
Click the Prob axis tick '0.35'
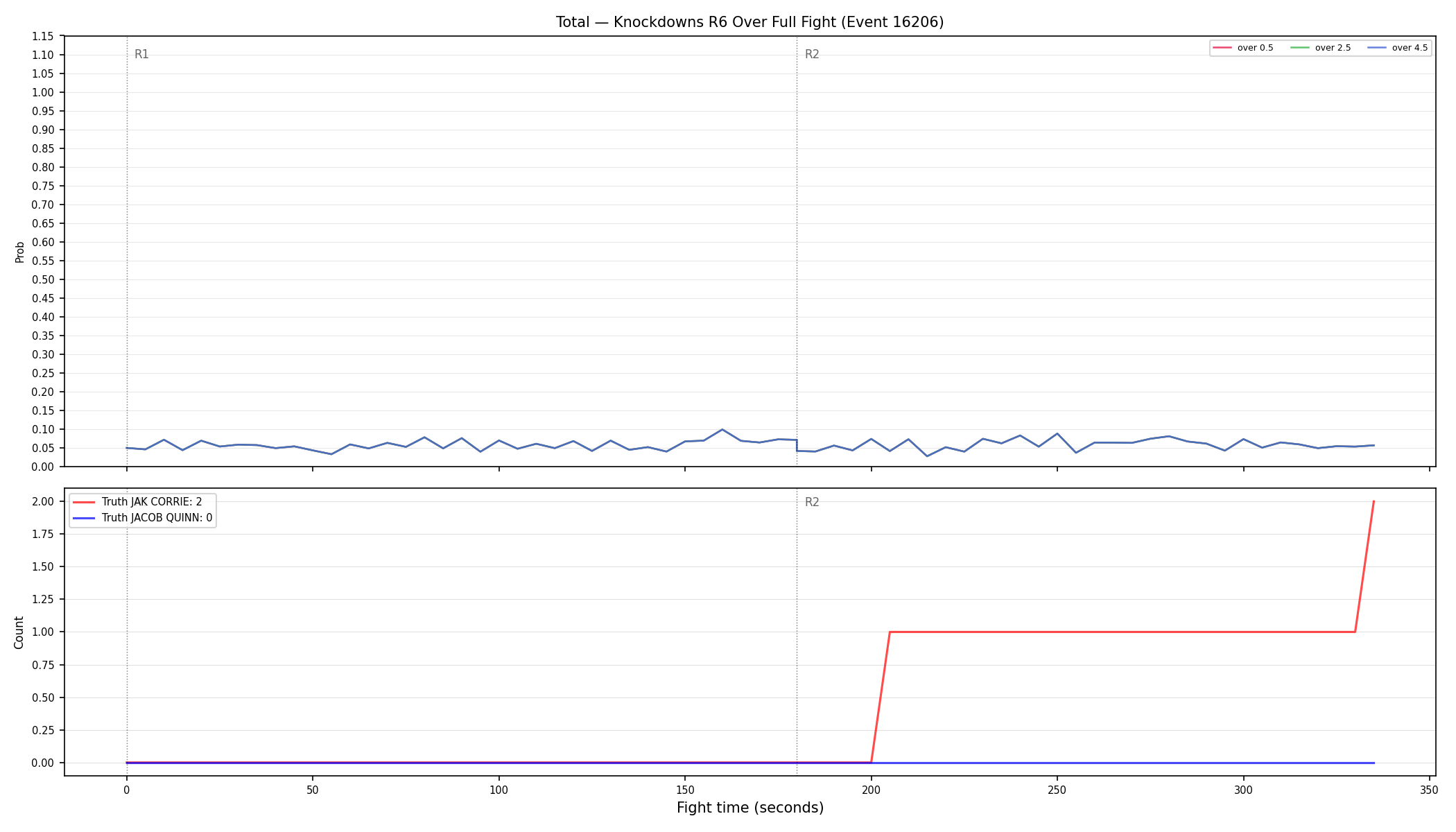43,336
